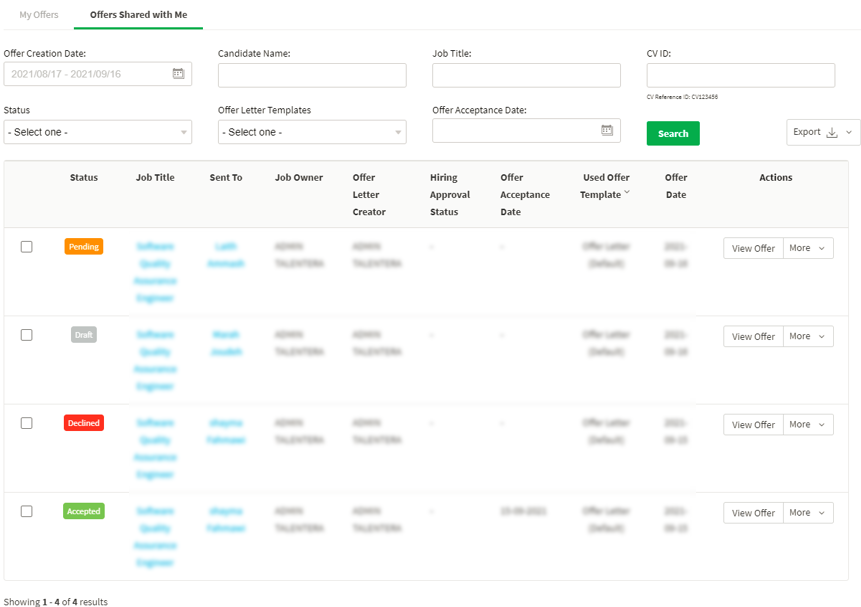Click into the CV ID text box
The image size is (861, 607).
pyautogui.click(x=740, y=75)
